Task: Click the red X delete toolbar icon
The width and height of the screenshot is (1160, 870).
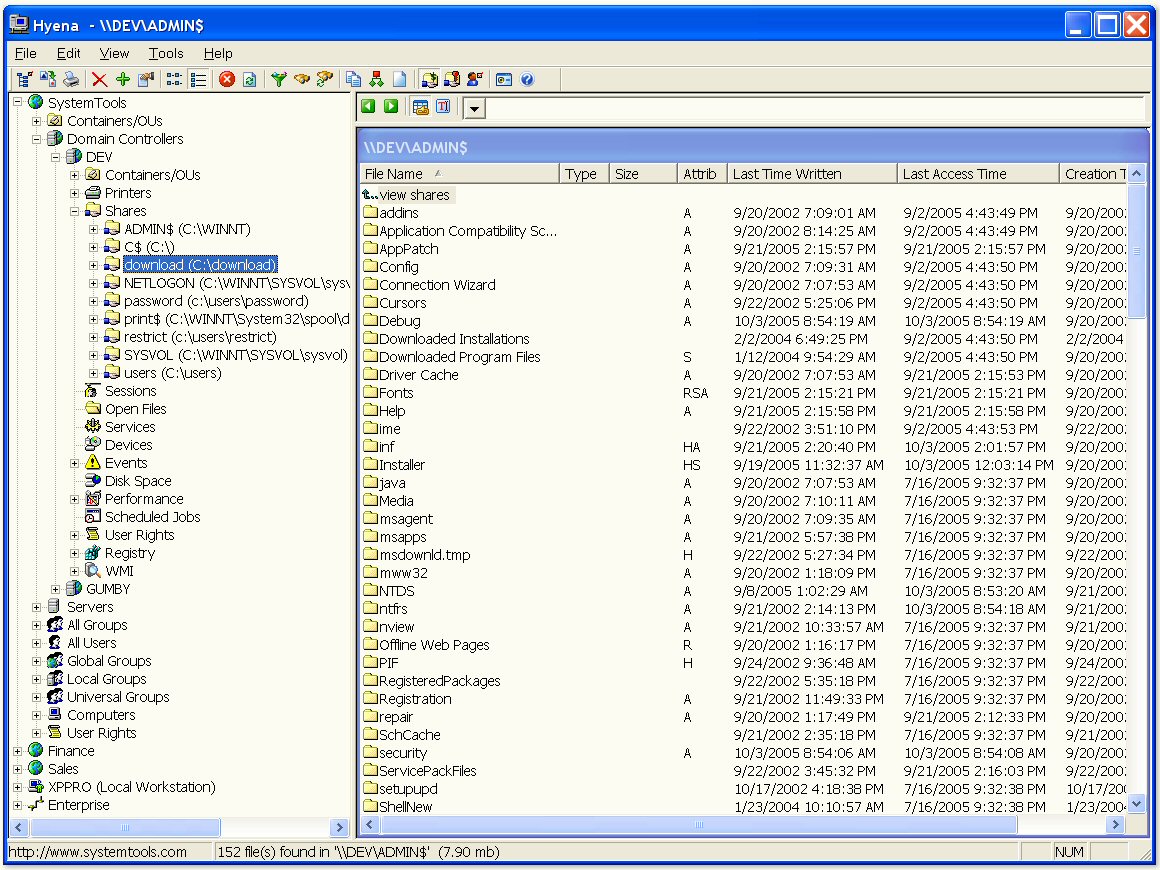Action: (99, 79)
